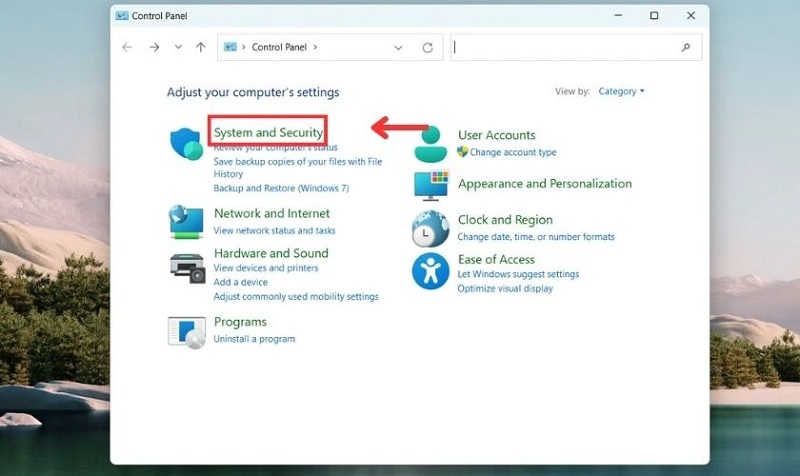Open View devices and printers link

click(x=266, y=268)
